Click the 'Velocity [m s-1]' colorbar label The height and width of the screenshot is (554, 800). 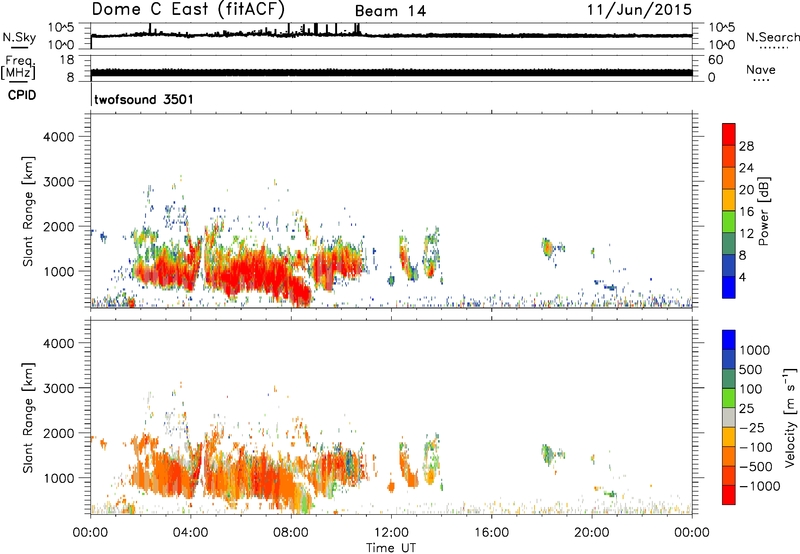790,417
